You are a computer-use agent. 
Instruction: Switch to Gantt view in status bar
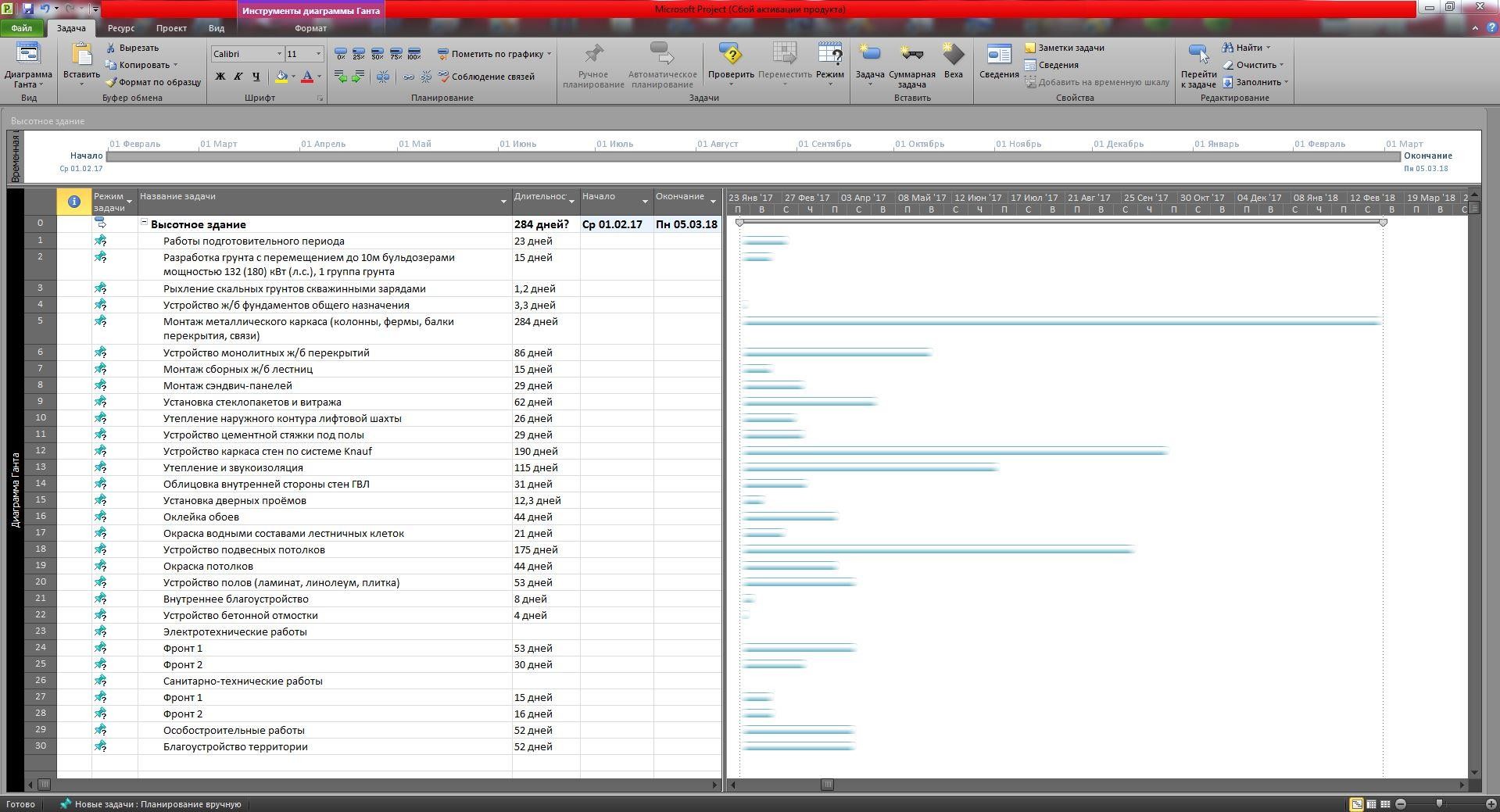click(x=1356, y=804)
